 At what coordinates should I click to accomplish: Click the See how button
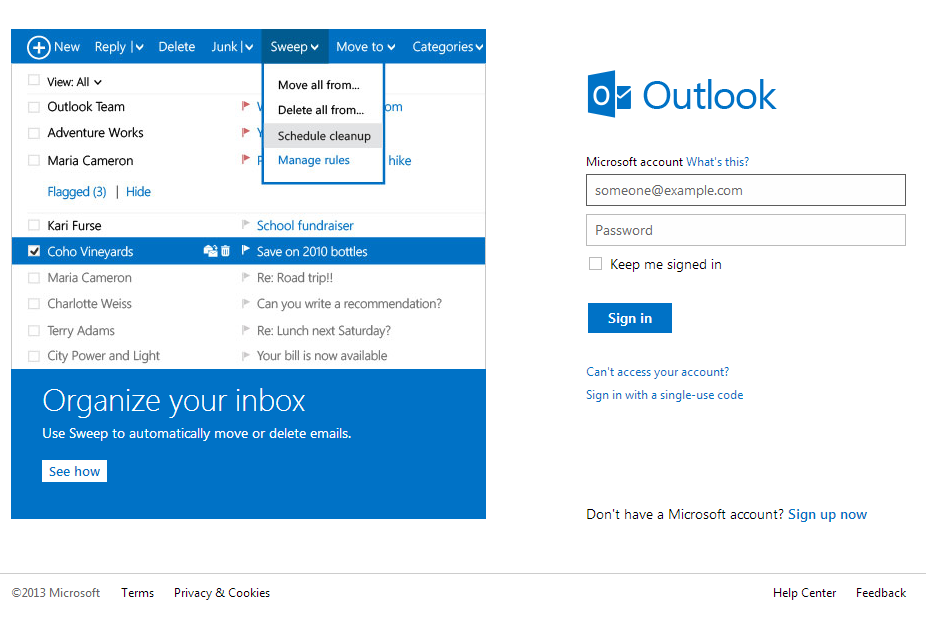point(74,470)
